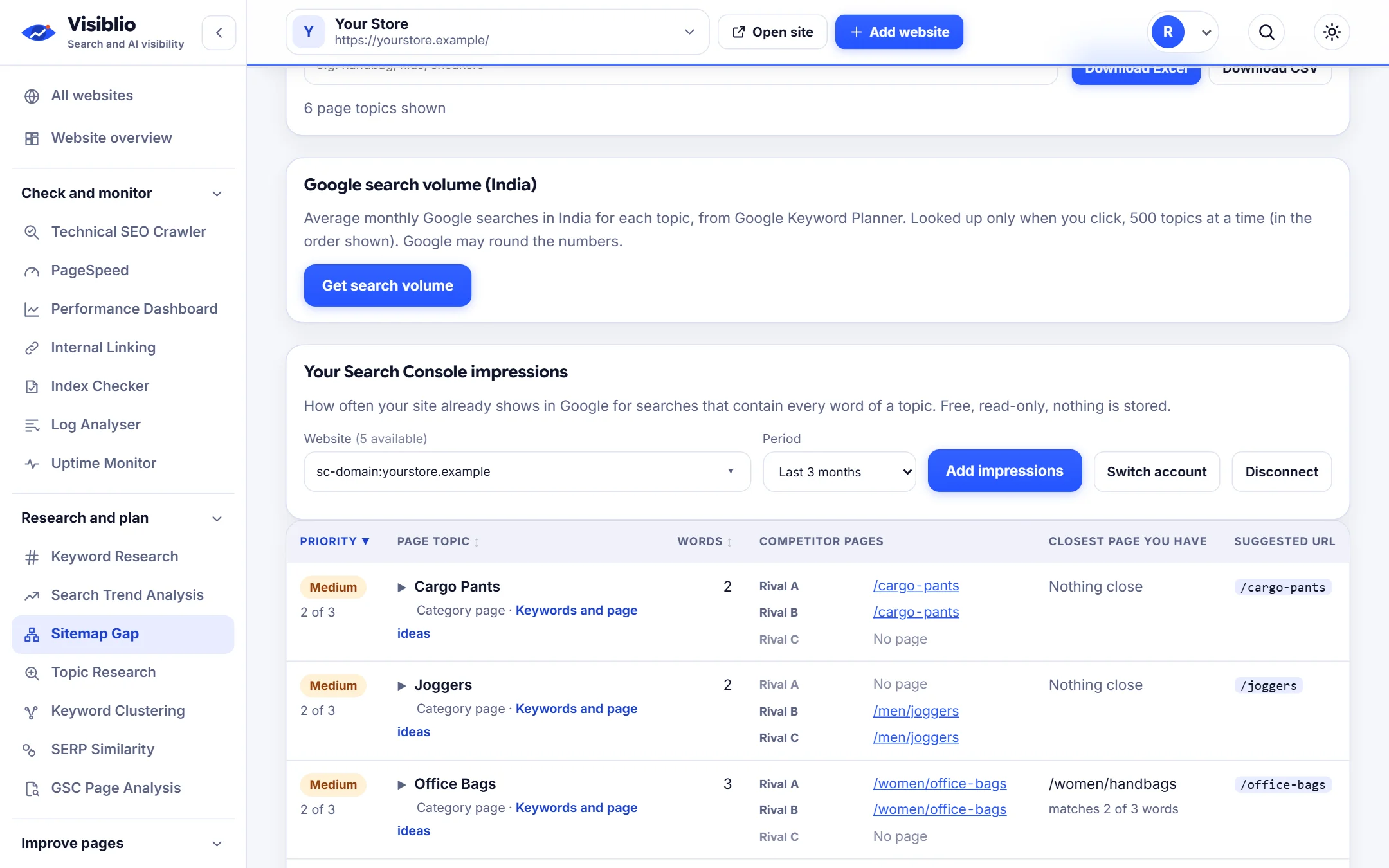This screenshot has width=1389, height=868.
Task: Select Sitemap Gap in sidebar
Action: click(x=123, y=634)
